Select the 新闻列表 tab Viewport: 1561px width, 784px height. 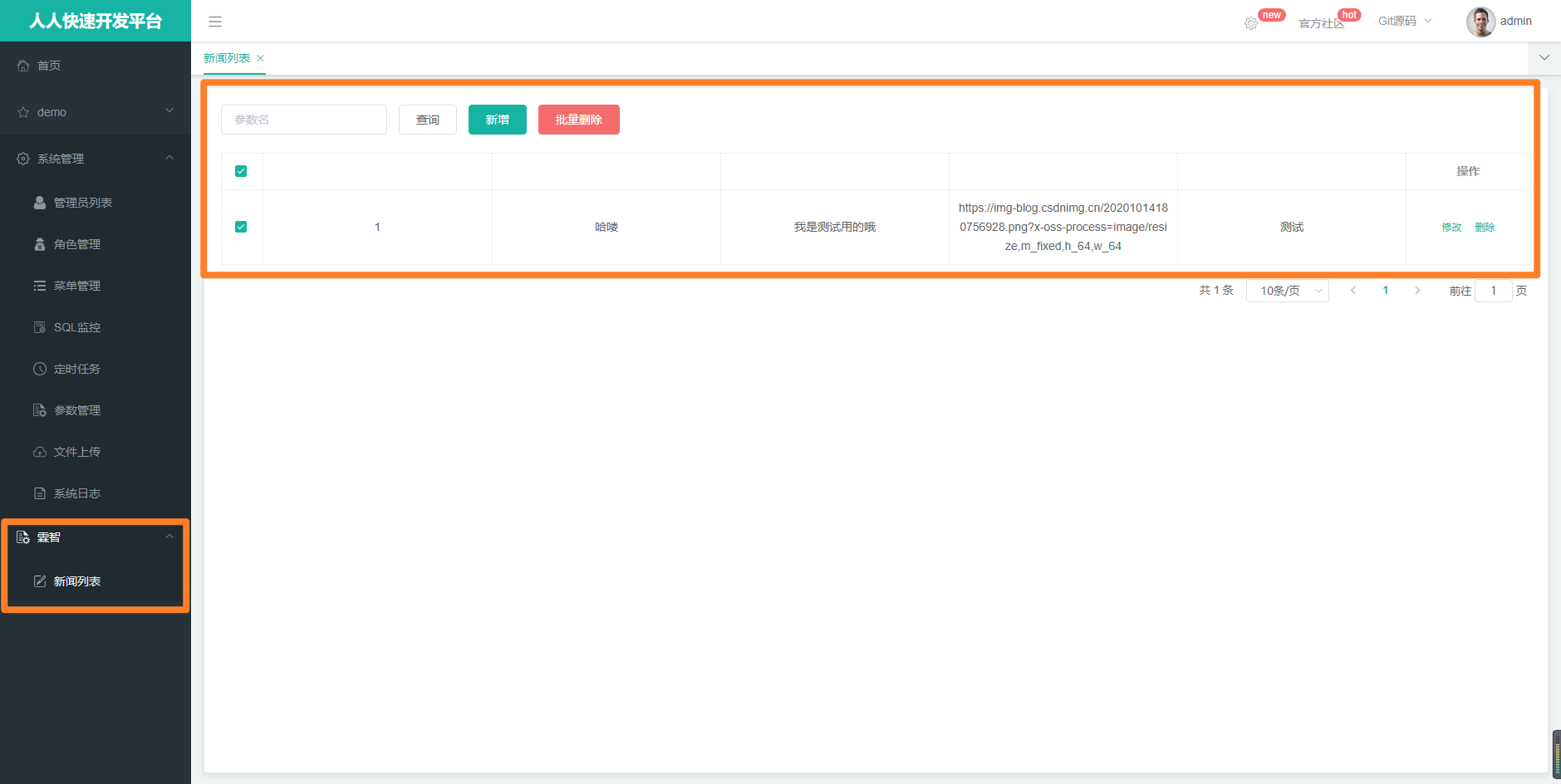[227, 58]
